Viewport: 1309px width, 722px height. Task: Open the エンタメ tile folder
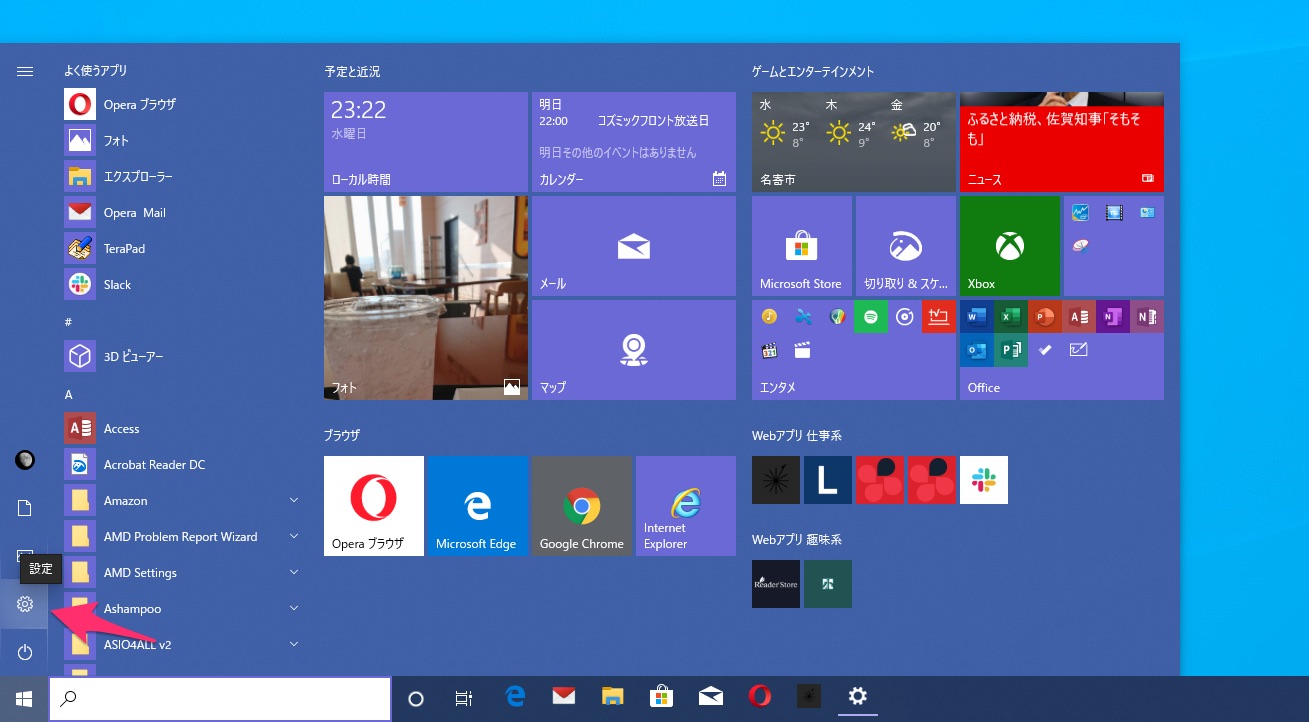[854, 350]
